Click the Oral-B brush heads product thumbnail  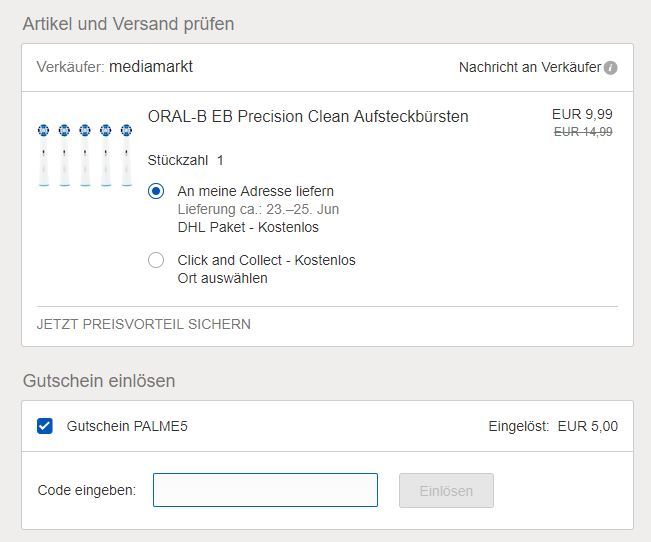[x=85, y=155]
